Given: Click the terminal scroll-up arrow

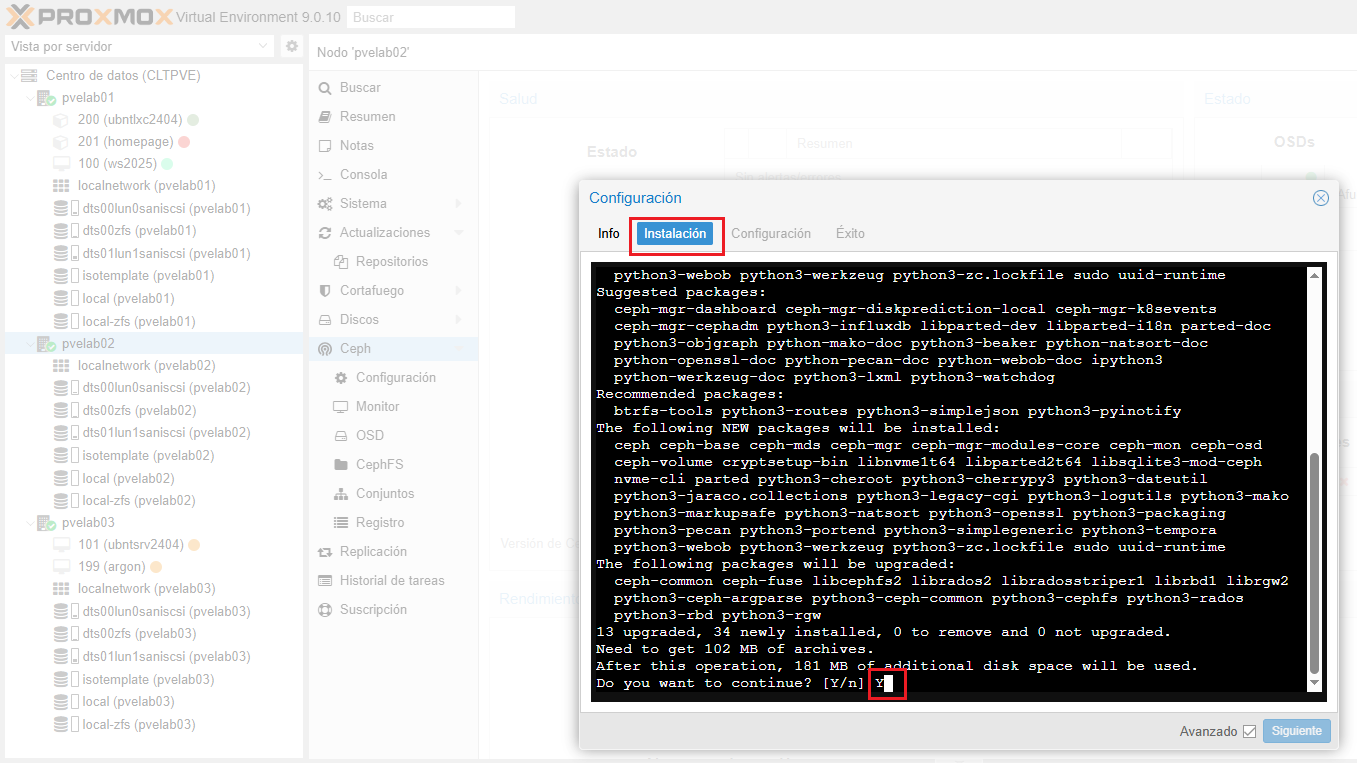Looking at the screenshot, I should [x=1315, y=275].
